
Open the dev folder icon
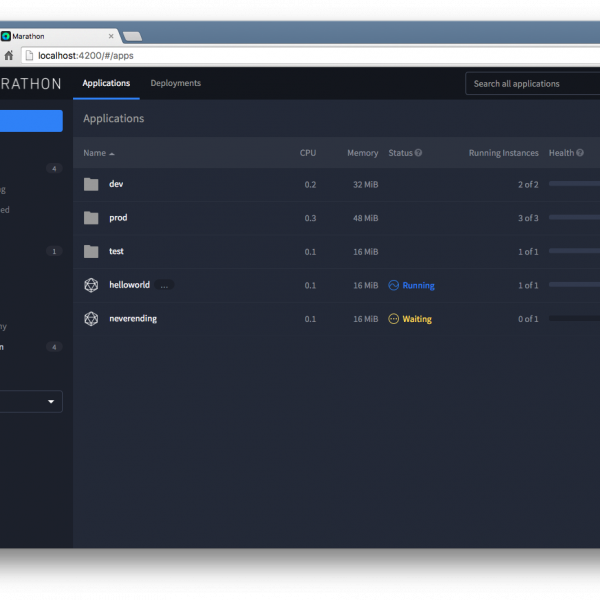click(91, 184)
